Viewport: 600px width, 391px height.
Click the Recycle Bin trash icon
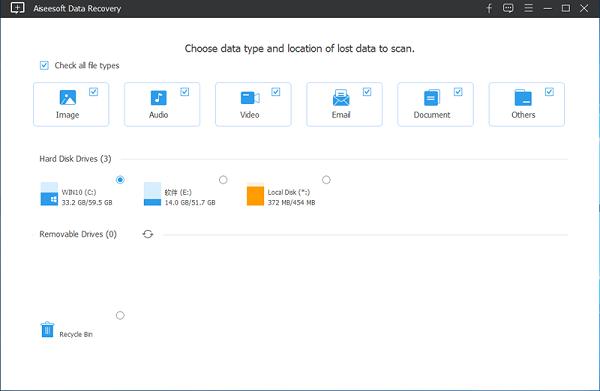47,329
